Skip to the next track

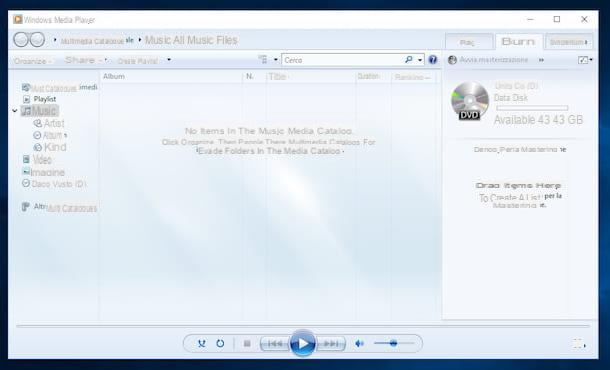(x=331, y=344)
